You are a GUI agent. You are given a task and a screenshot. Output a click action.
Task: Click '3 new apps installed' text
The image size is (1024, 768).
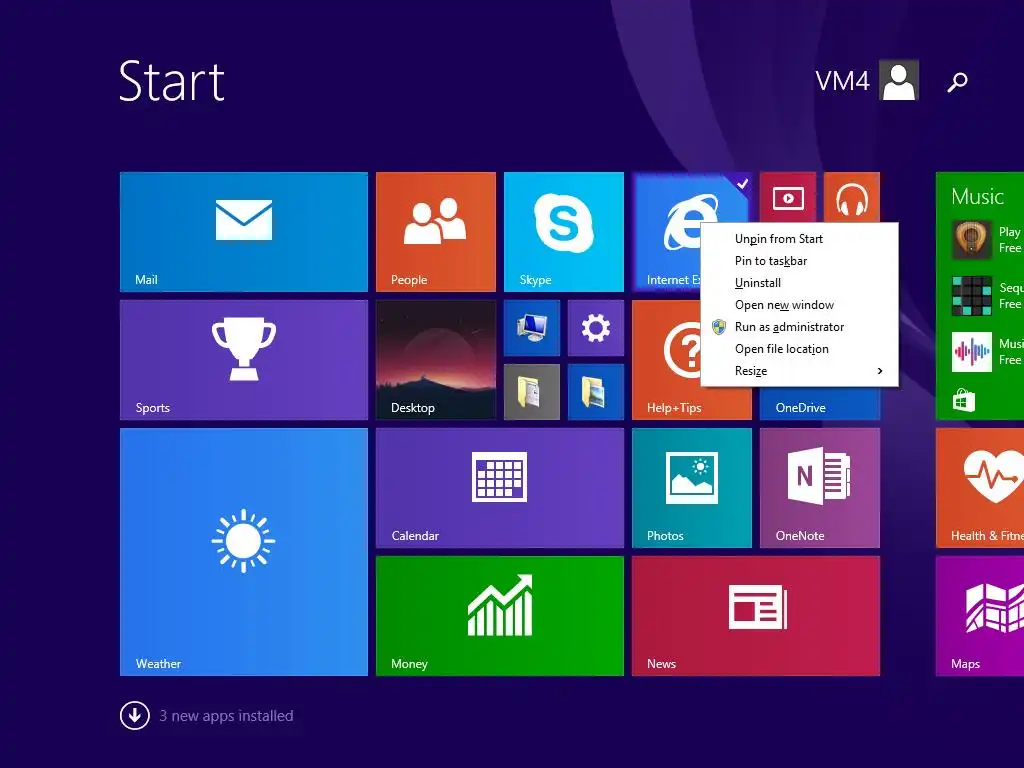point(226,716)
